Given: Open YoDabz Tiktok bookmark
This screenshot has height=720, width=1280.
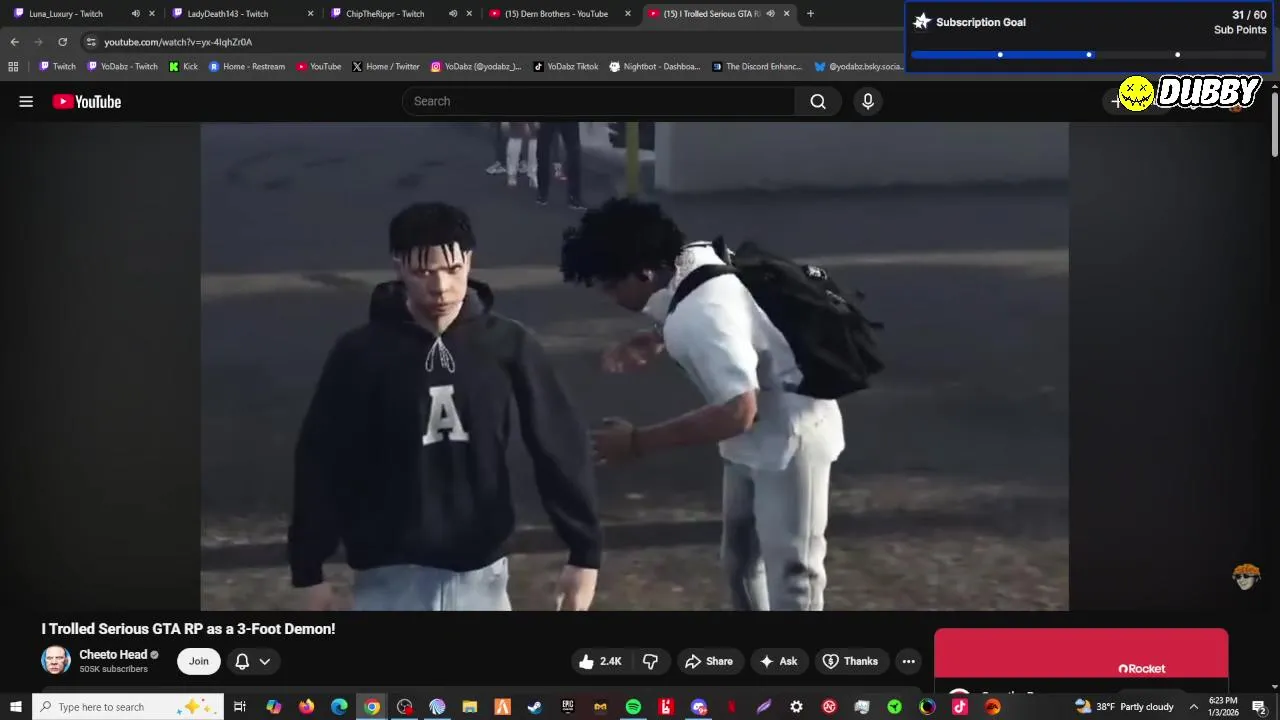Looking at the screenshot, I should click(x=566, y=67).
